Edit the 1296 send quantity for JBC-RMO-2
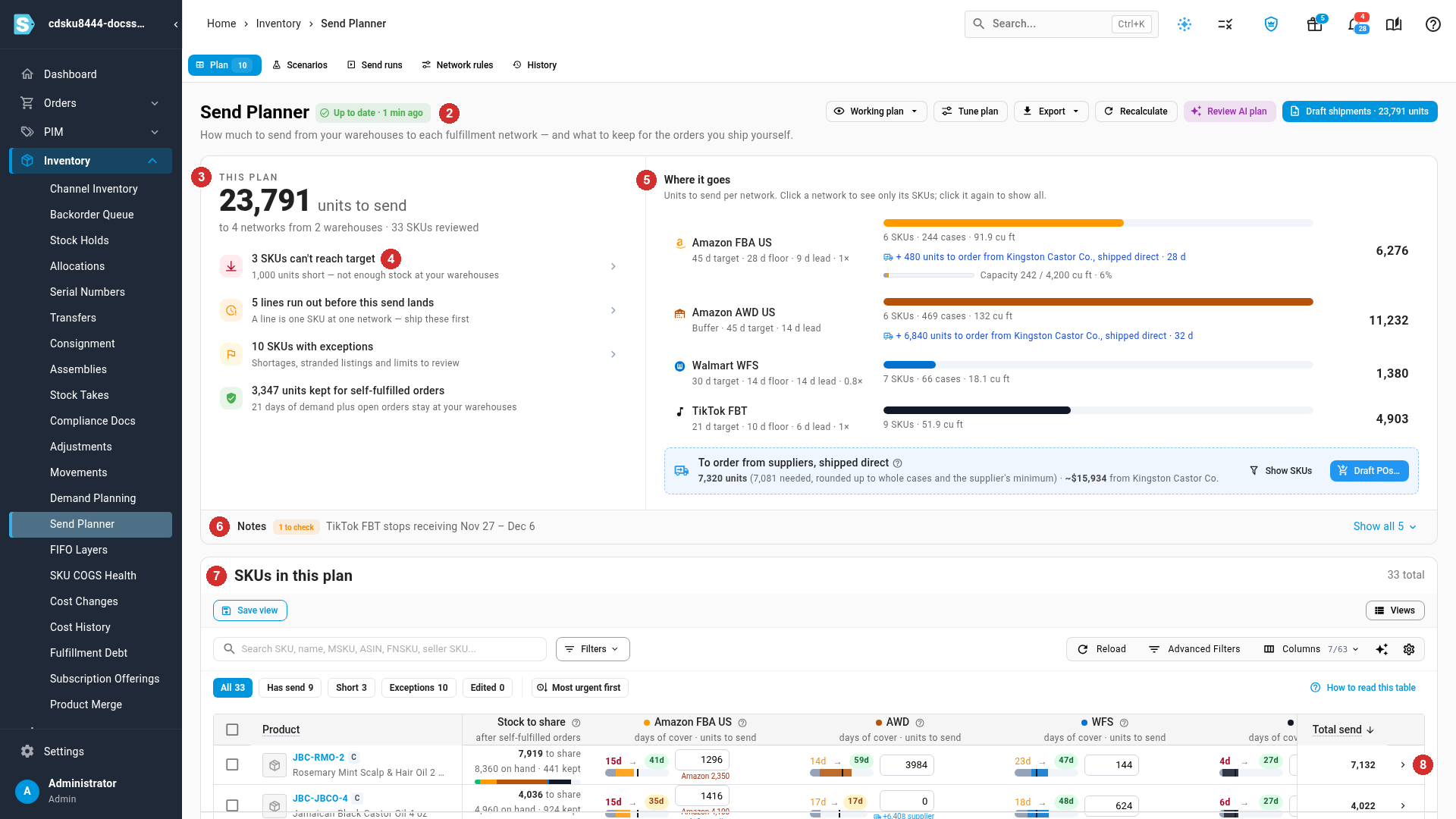Screen dimensions: 1456x819 [x=703, y=760]
